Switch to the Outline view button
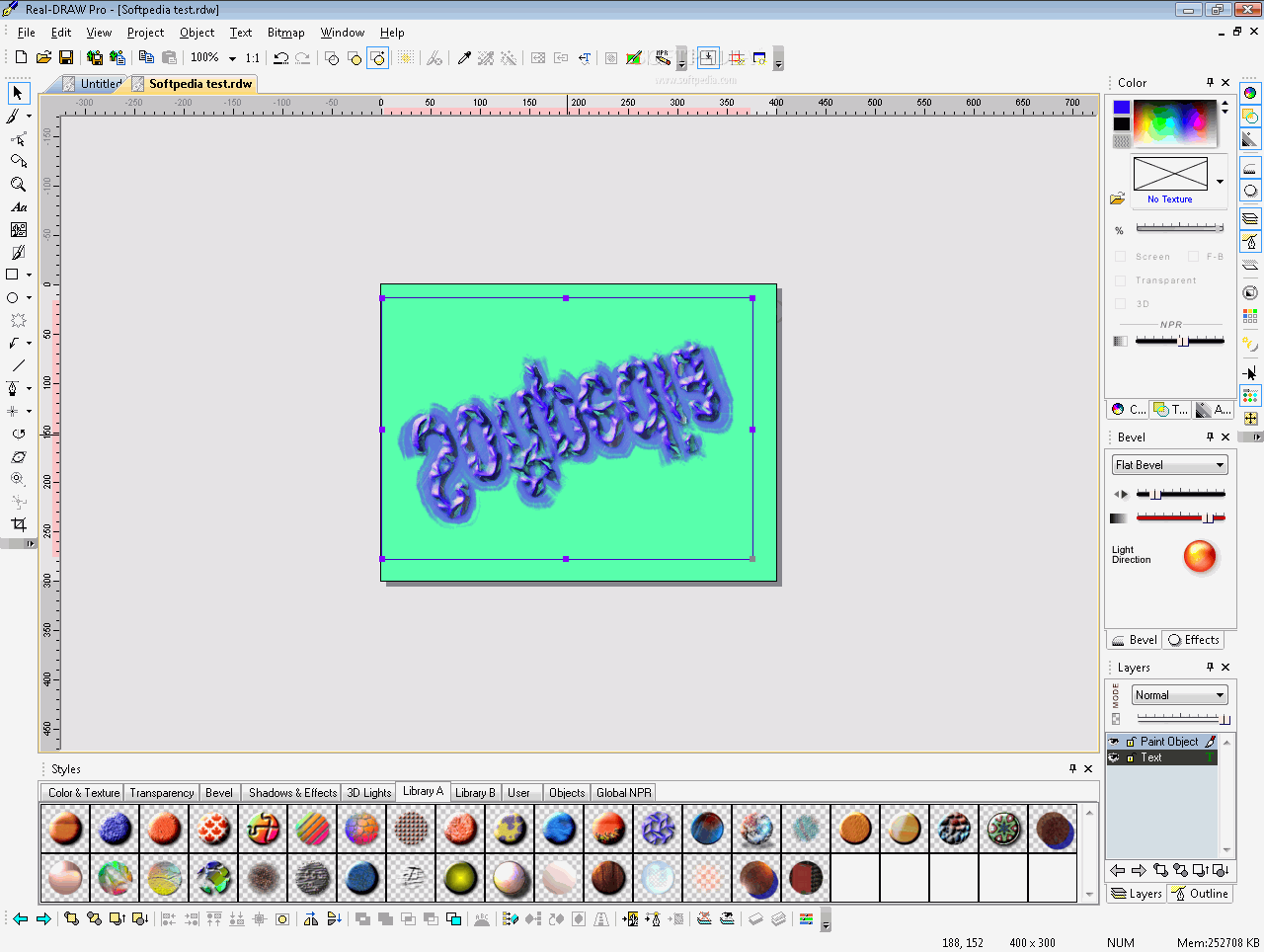The height and width of the screenshot is (952, 1264). coord(1200,894)
